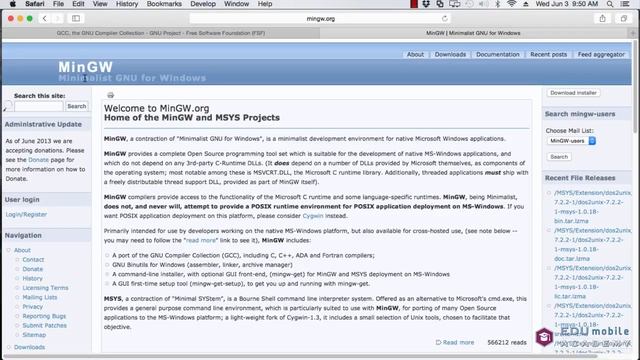Open the Apple menu
Viewport: 640px width, 360px height.
pos(13,4)
